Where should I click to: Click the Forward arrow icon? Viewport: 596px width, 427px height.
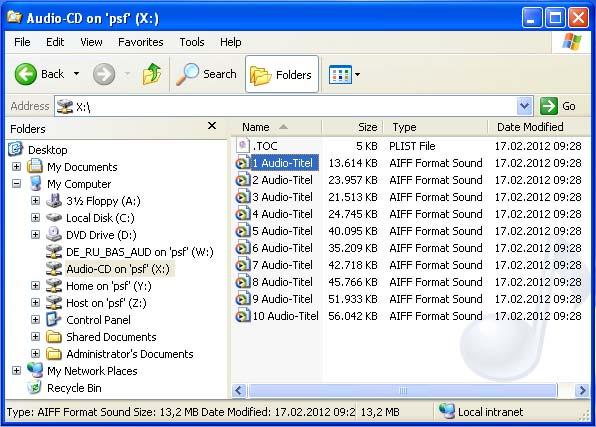pos(104,74)
